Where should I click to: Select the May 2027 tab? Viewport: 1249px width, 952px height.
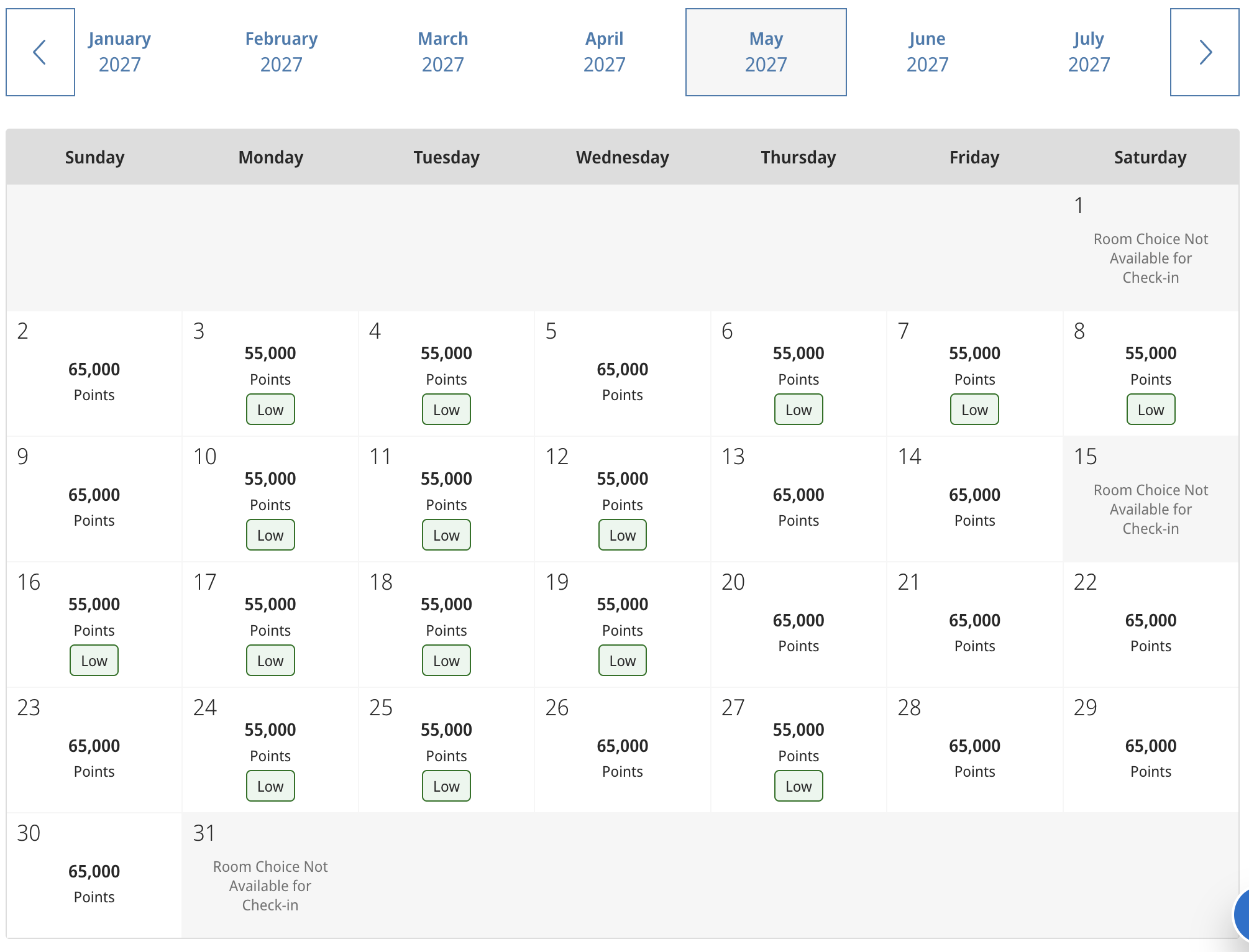coord(766,52)
